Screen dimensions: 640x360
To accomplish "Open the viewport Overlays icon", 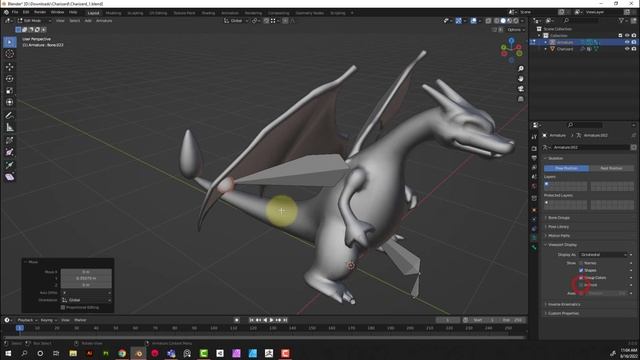I will click(x=473, y=20).
